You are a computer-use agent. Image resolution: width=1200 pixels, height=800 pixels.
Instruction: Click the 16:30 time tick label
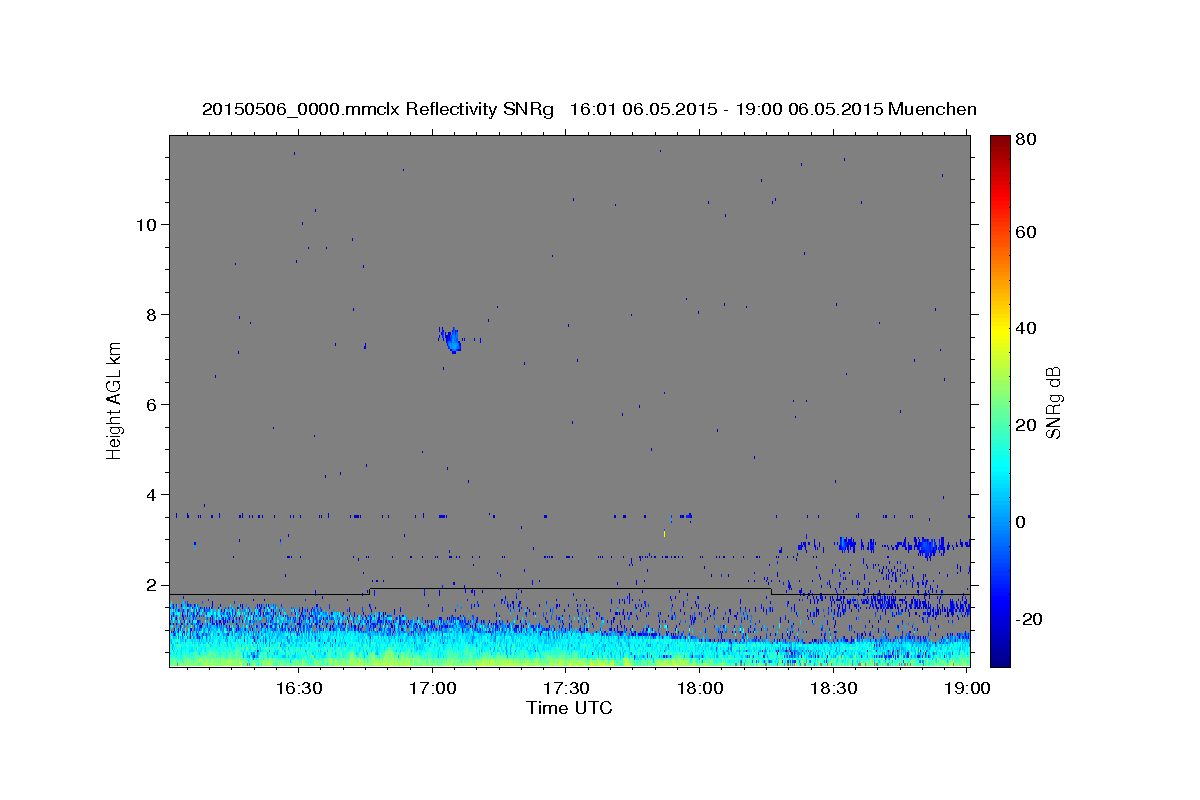(x=298, y=688)
